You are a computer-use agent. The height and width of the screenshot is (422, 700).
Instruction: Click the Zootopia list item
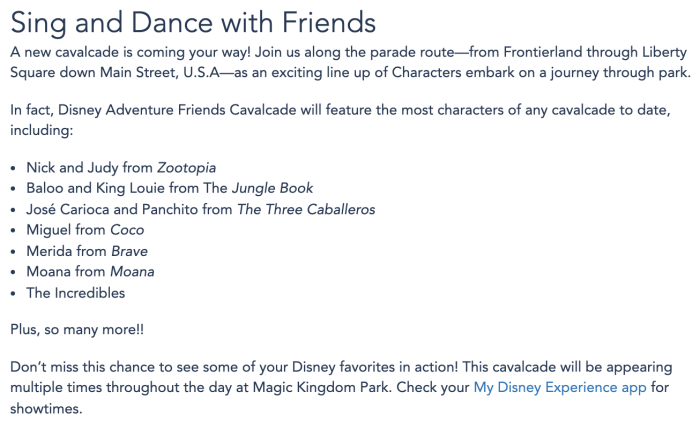121,168
